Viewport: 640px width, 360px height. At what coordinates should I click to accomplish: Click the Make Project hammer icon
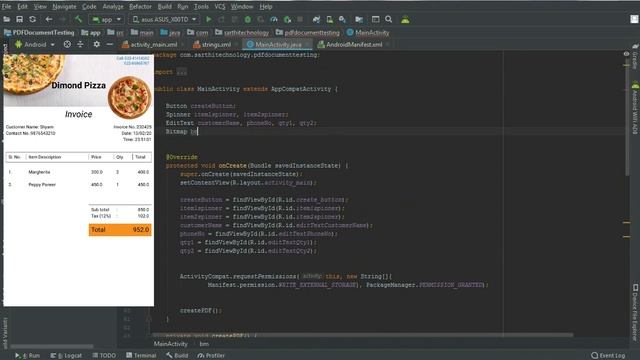[78, 19]
